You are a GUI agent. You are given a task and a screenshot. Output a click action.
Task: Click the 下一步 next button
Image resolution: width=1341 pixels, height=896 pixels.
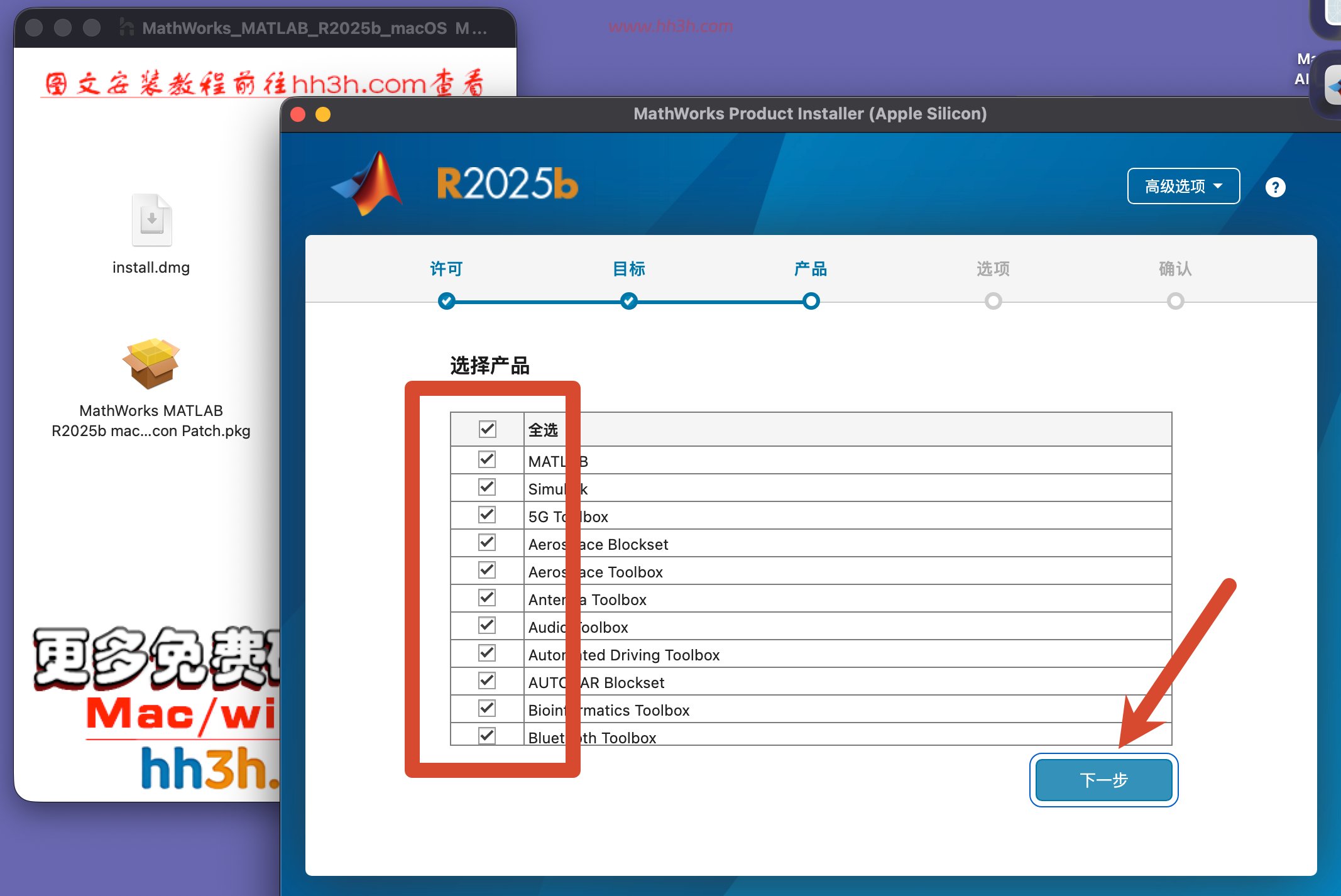(x=1103, y=780)
